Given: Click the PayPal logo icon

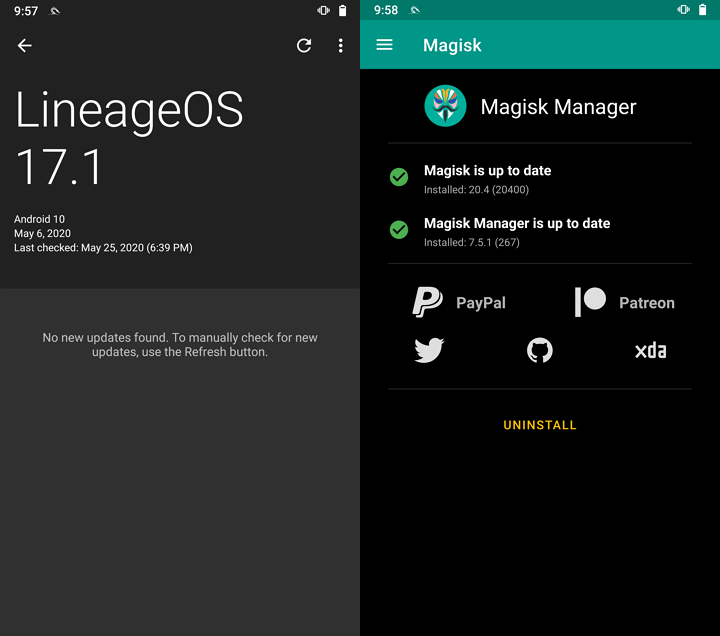Looking at the screenshot, I should tap(428, 302).
